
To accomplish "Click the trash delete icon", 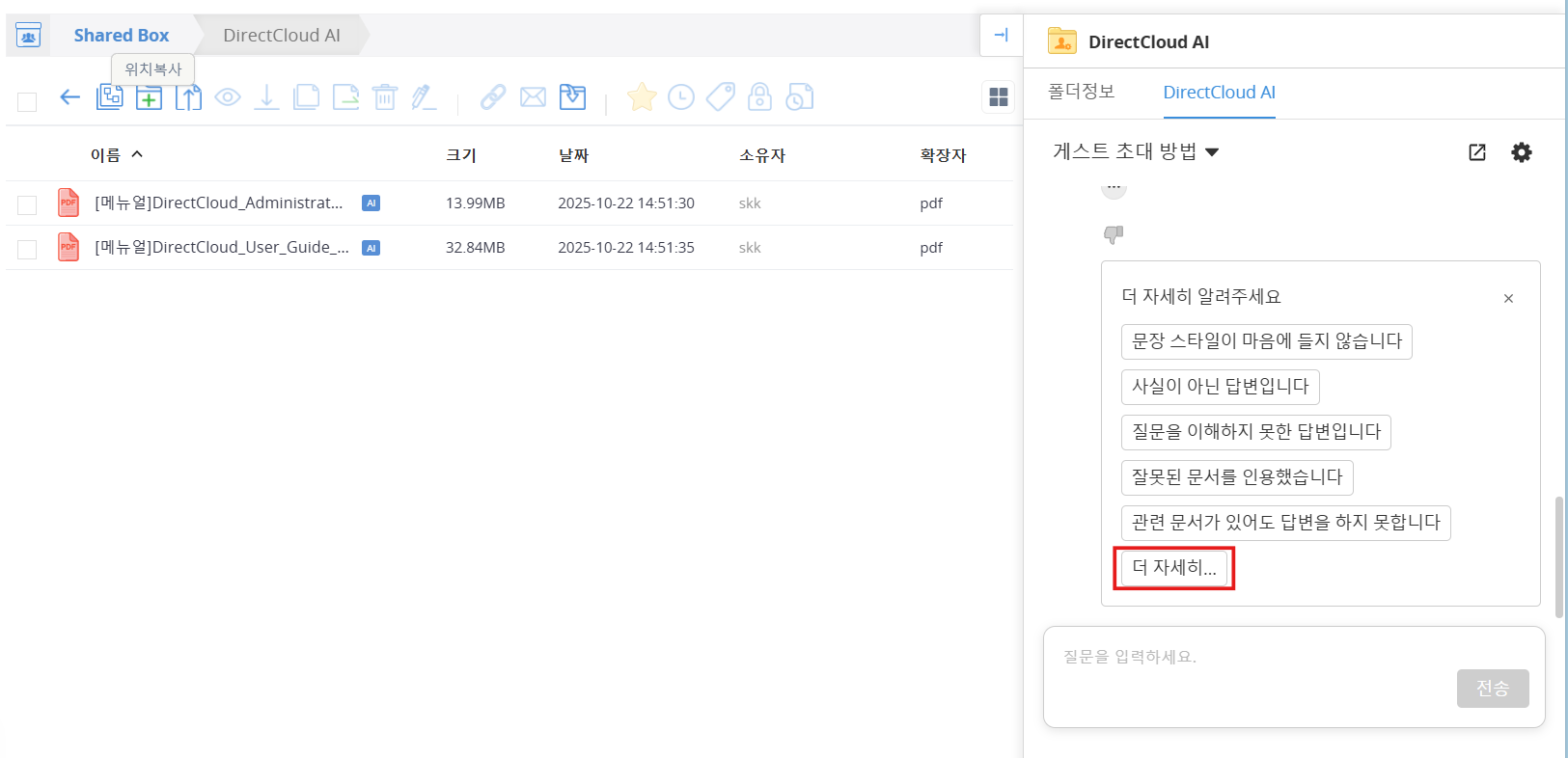I will 385,97.
